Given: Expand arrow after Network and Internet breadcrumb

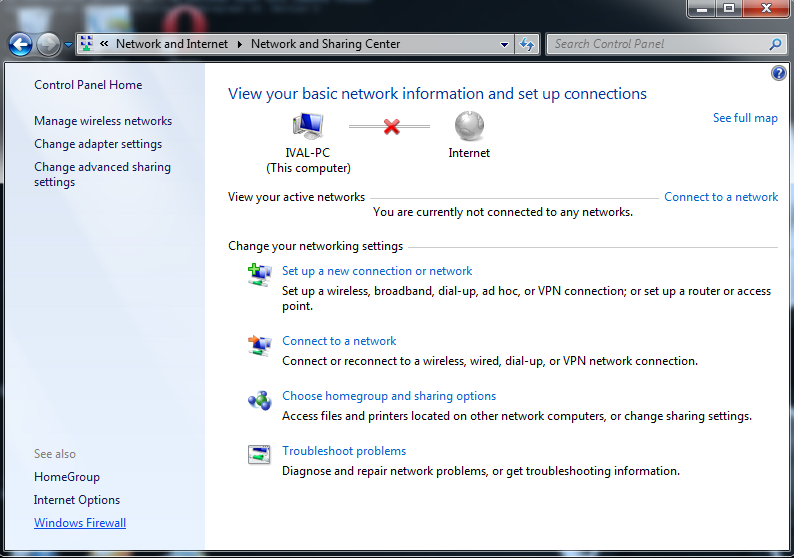Looking at the screenshot, I should pyautogui.click(x=240, y=44).
